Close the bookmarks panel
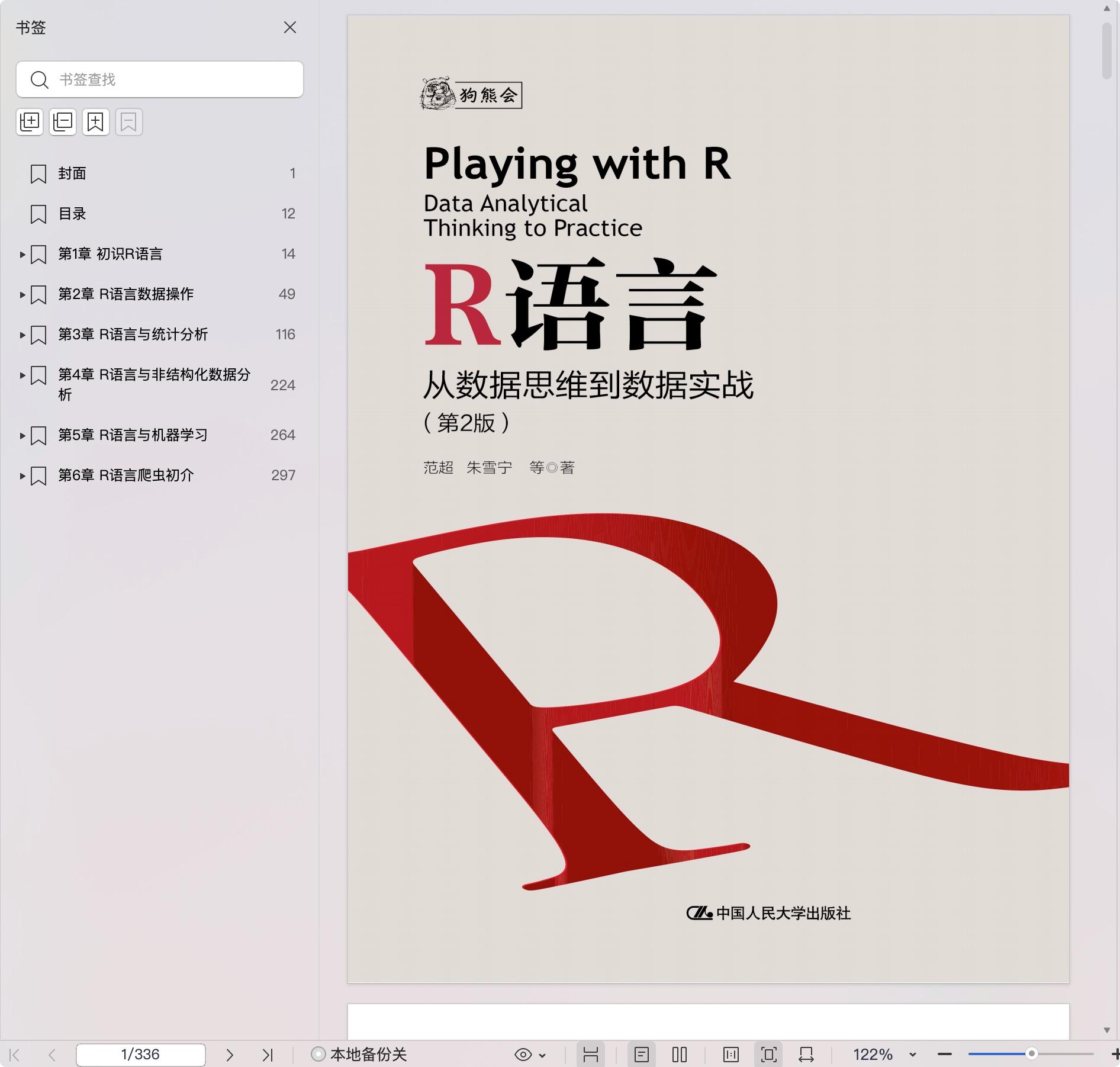Screen dimensions: 1120x1067 point(289,28)
